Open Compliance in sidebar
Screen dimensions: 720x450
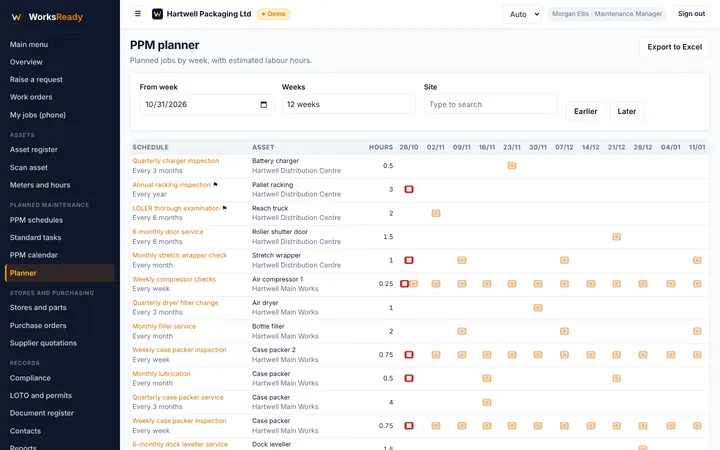30,378
